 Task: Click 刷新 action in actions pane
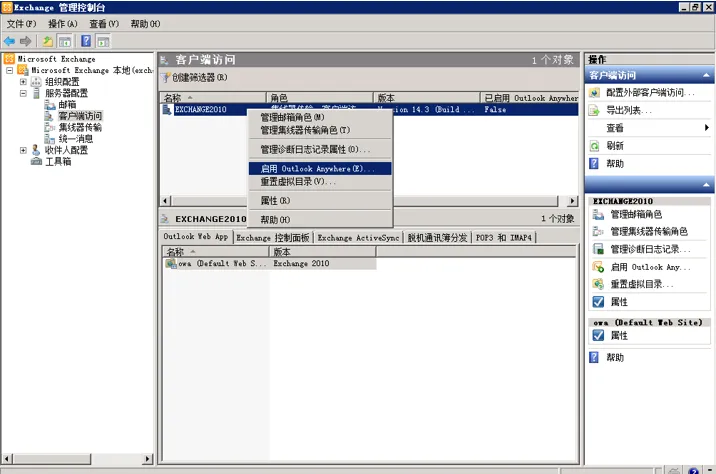[615, 146]
